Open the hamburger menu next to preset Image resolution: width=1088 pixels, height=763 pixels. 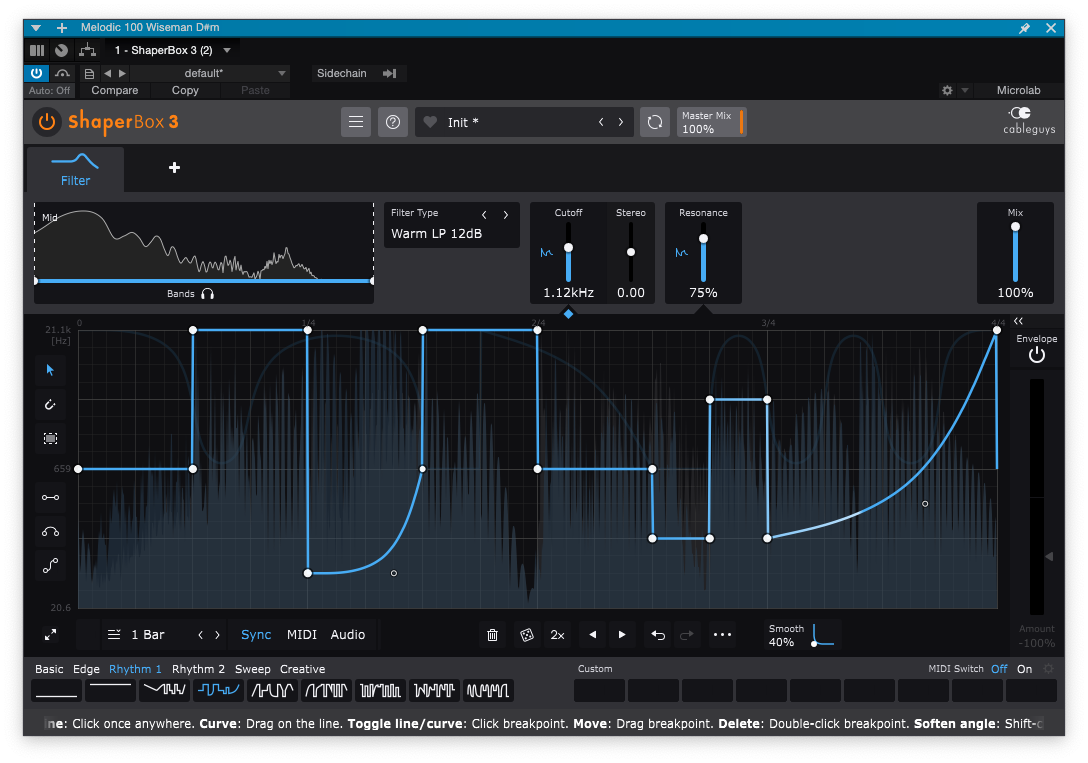tap(356, 122)
